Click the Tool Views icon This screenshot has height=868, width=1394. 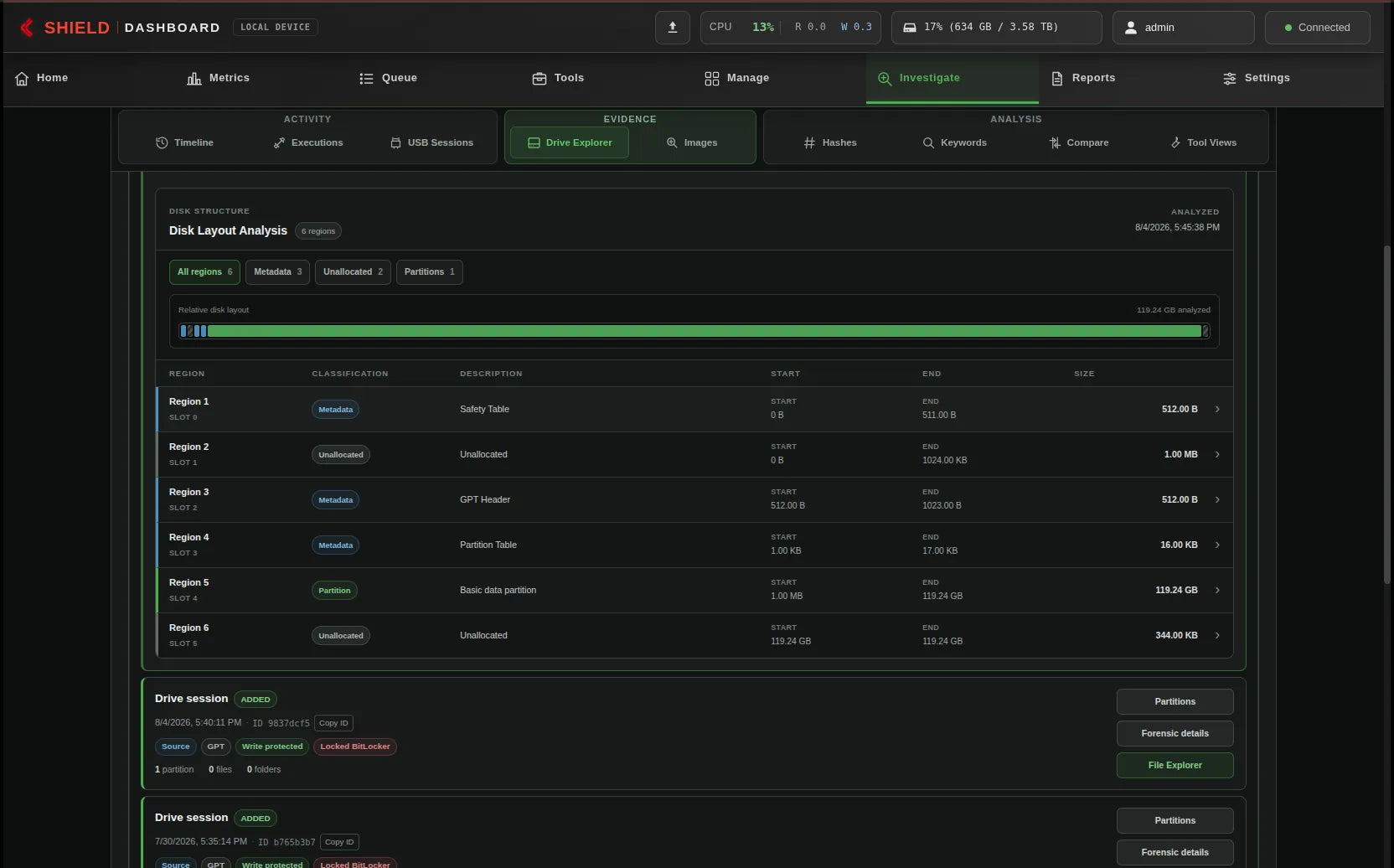pyautogui.click(x=1175, y=143)
